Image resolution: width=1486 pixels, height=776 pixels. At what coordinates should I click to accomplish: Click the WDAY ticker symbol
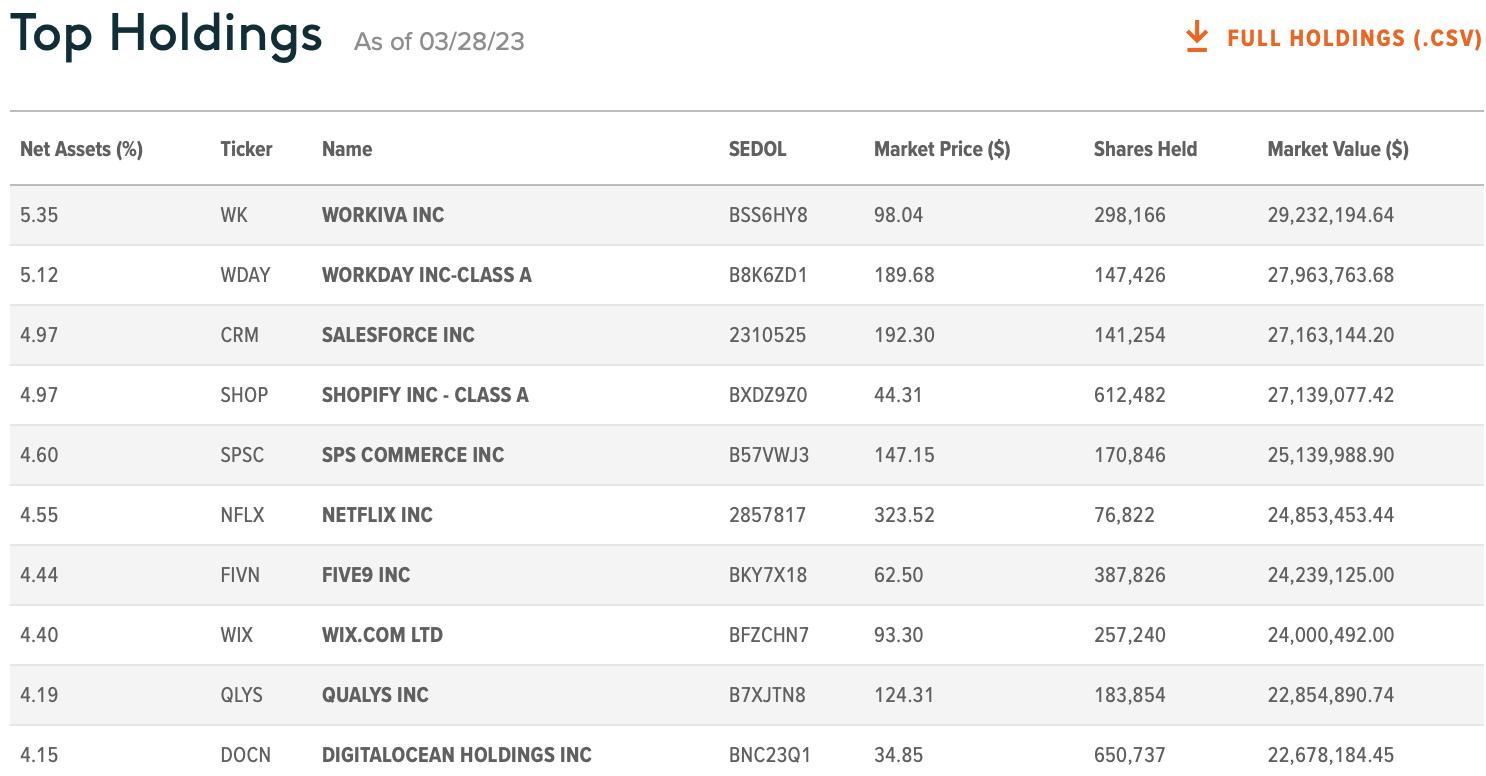245,275
